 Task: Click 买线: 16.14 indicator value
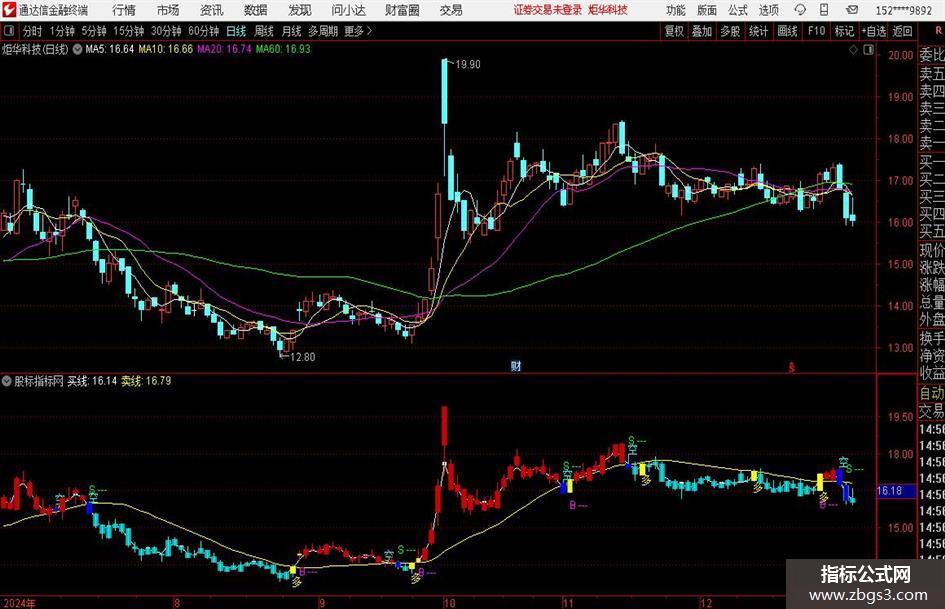pos(92,381)
